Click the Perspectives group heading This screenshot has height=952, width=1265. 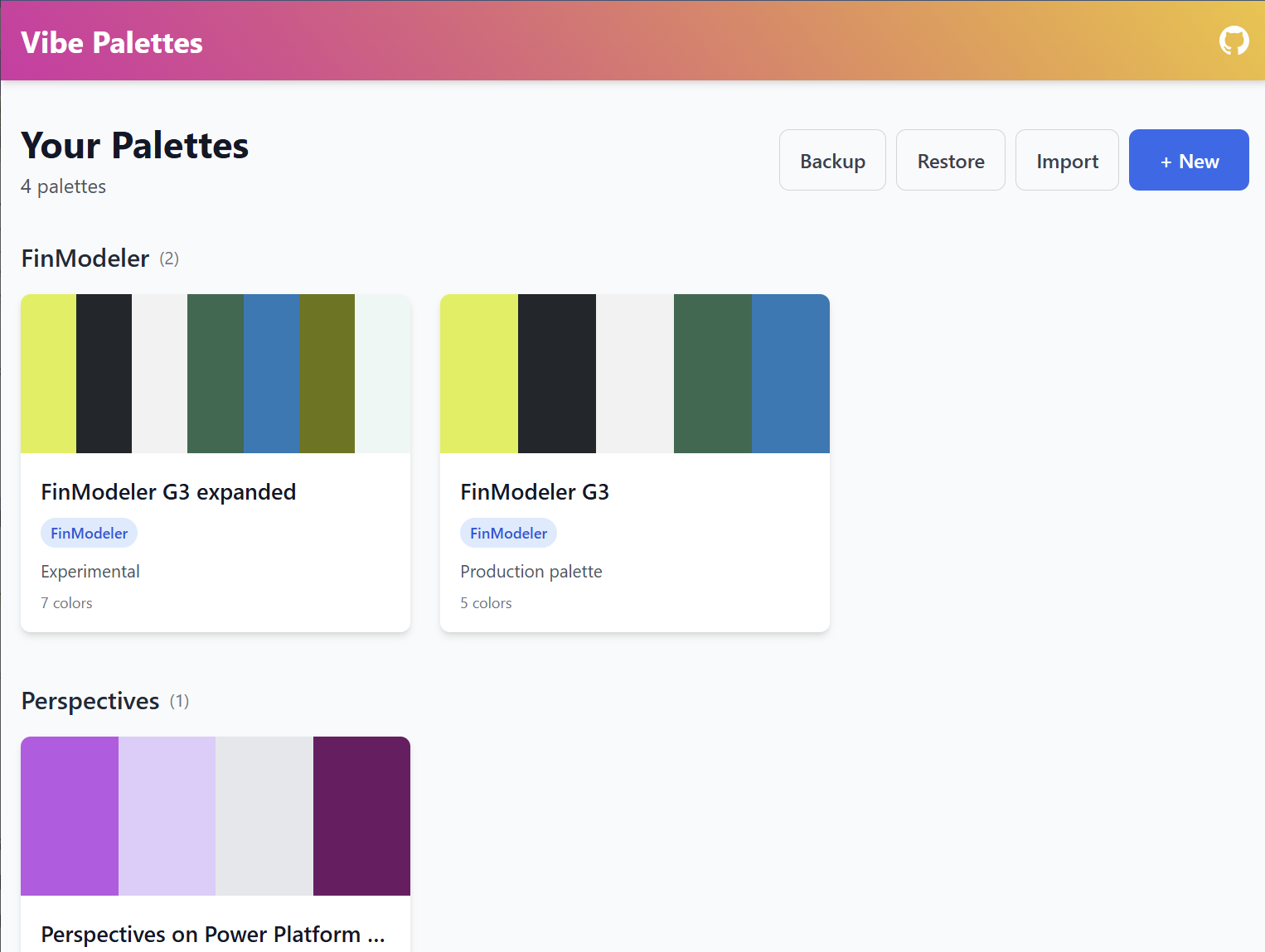tap(90, 701)
